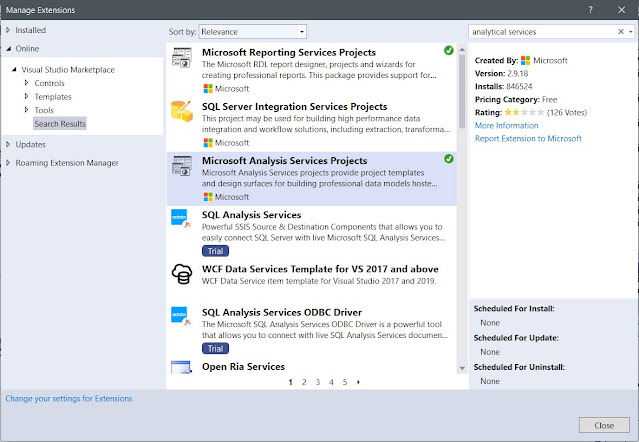Click the SQL Server Integration Services icon

click(x=182, y=111)
